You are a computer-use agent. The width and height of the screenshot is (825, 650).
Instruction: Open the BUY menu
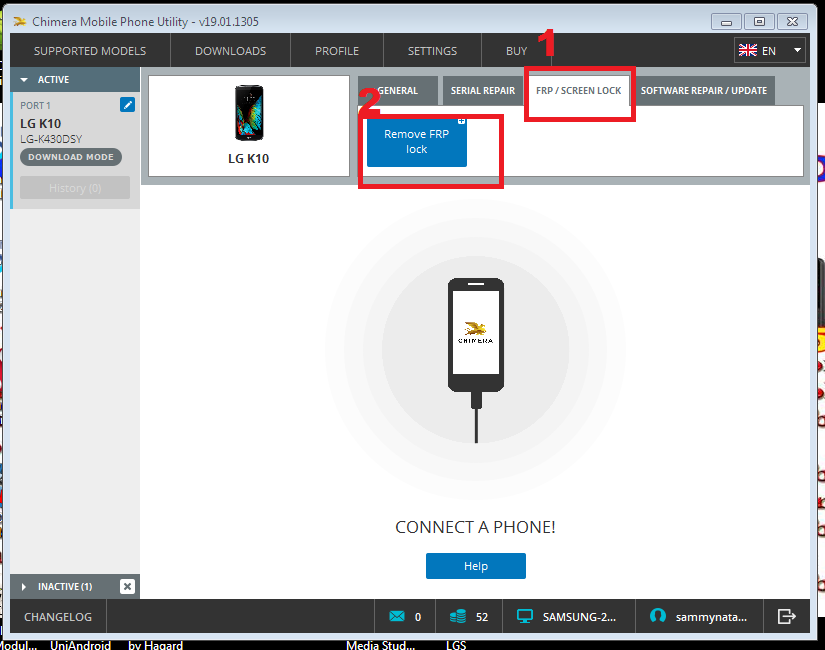pos(516,51)
